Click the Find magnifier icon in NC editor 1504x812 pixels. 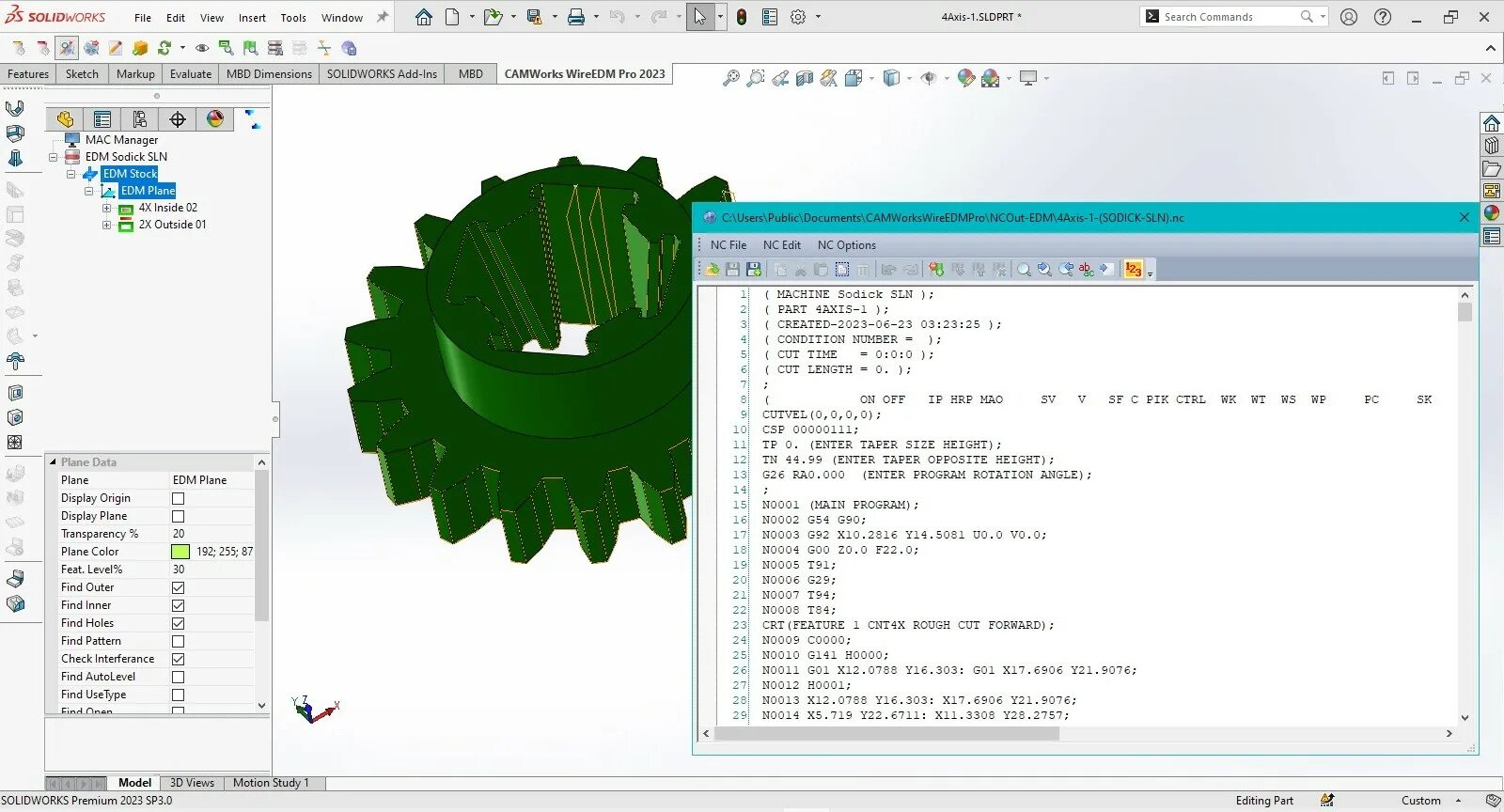1024,270
